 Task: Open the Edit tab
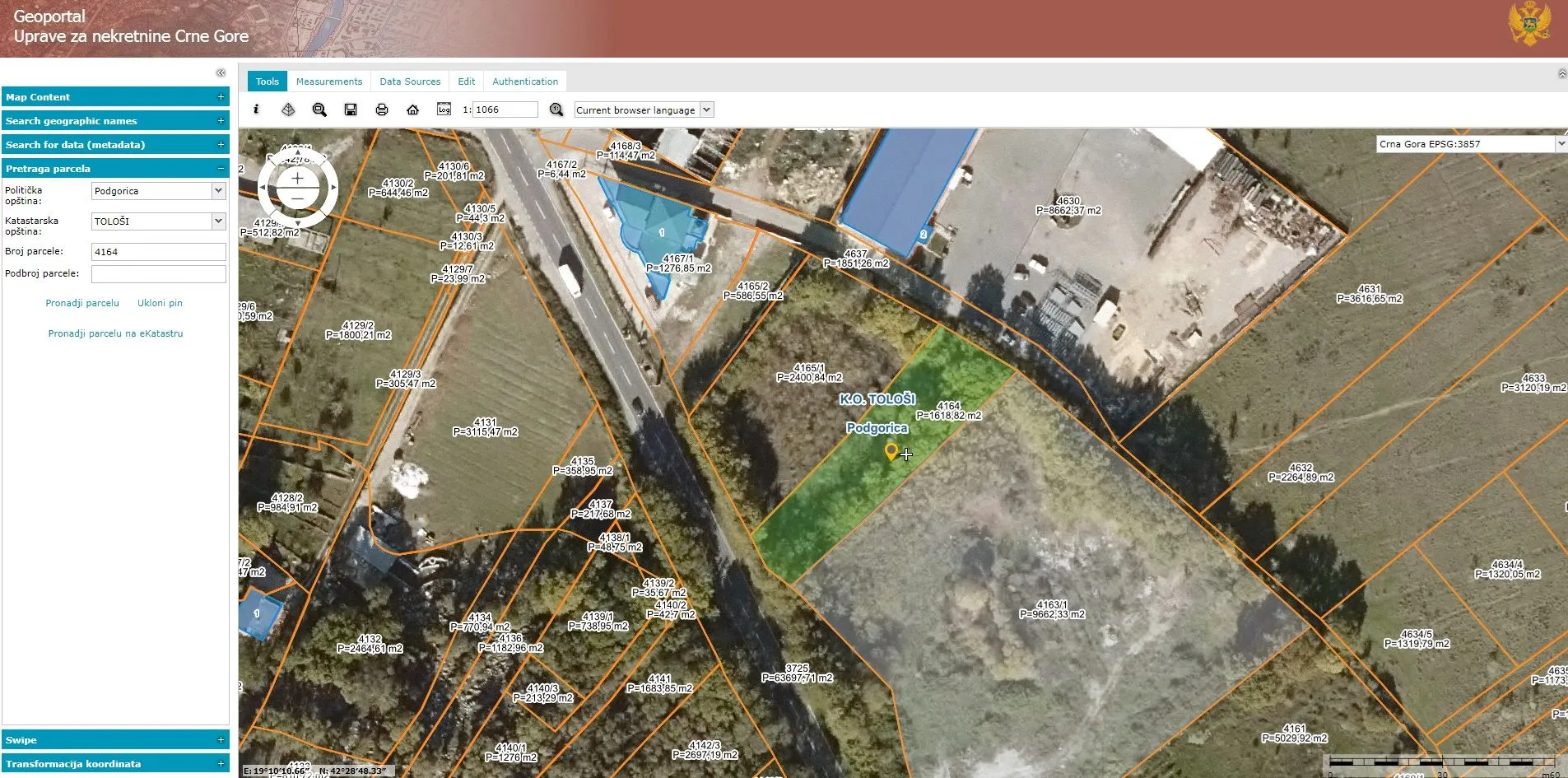click(x=467, y=82)
